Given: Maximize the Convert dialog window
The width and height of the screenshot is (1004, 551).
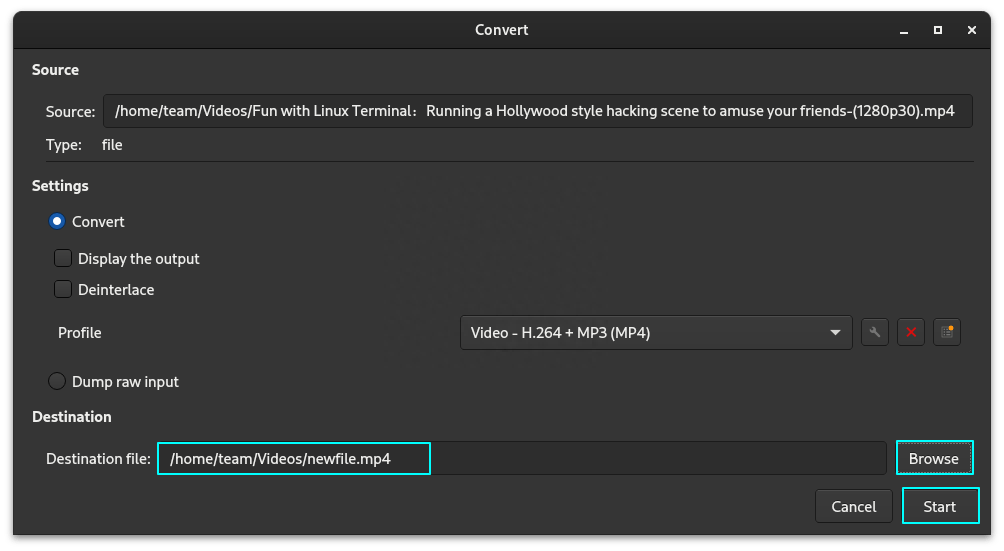Looking at the screenshot, I should click(937, 30).
